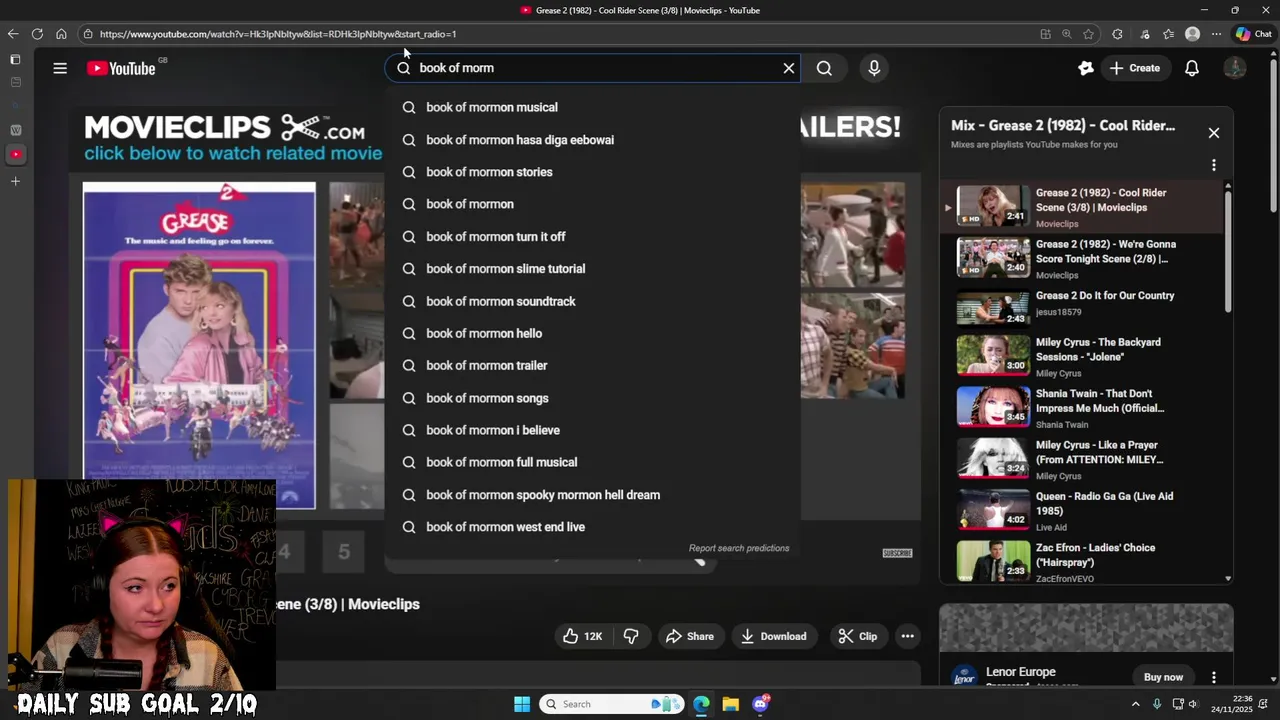Click the Clip scissors button
This screenshot has height=720, width=1280.
(857, 636)
